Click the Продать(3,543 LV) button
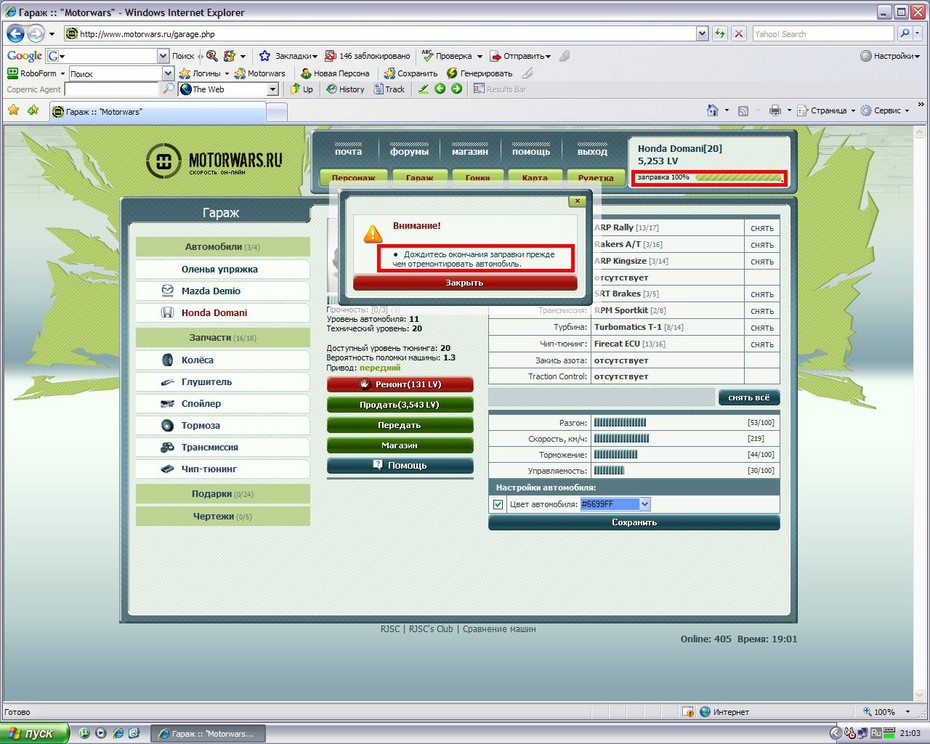The width and height of the screenshot is (930, 744). (x=400, y=405)
